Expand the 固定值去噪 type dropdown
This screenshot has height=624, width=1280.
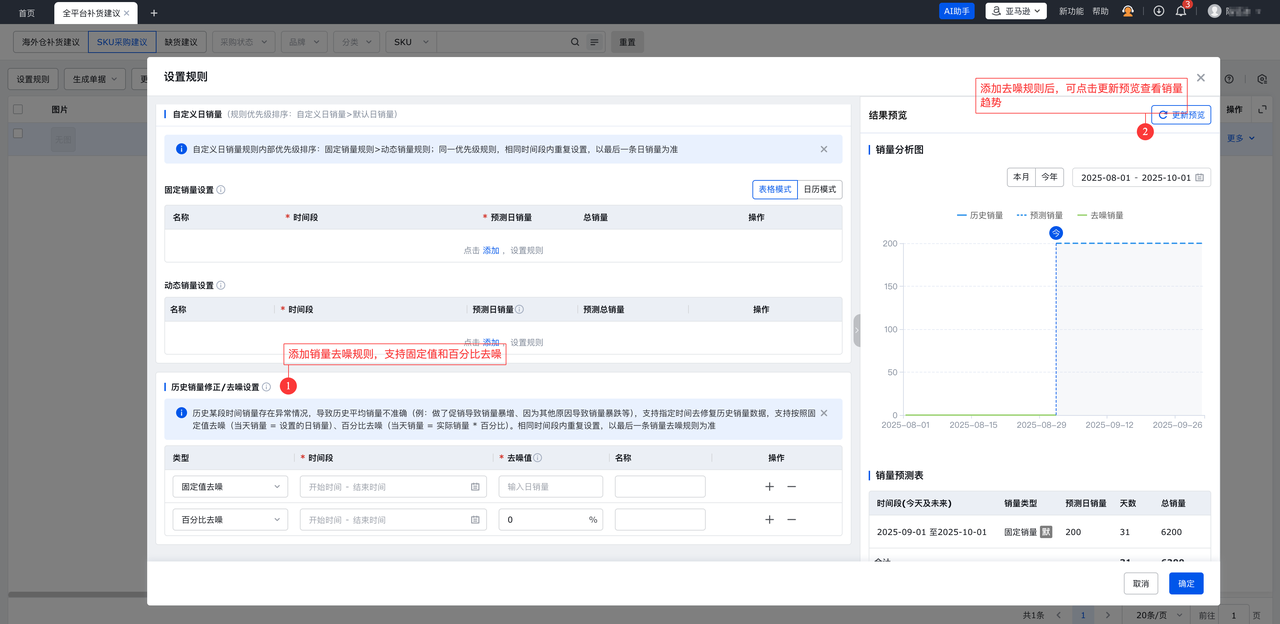(229, 487)
